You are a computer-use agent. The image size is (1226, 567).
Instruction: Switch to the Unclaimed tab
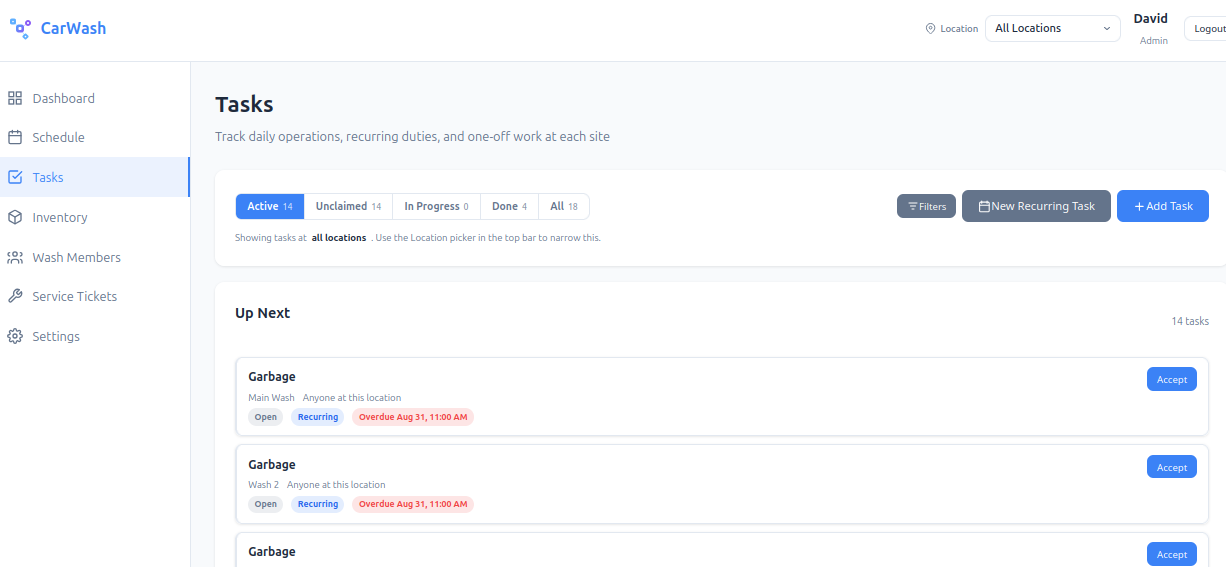(x=348, y=206)
